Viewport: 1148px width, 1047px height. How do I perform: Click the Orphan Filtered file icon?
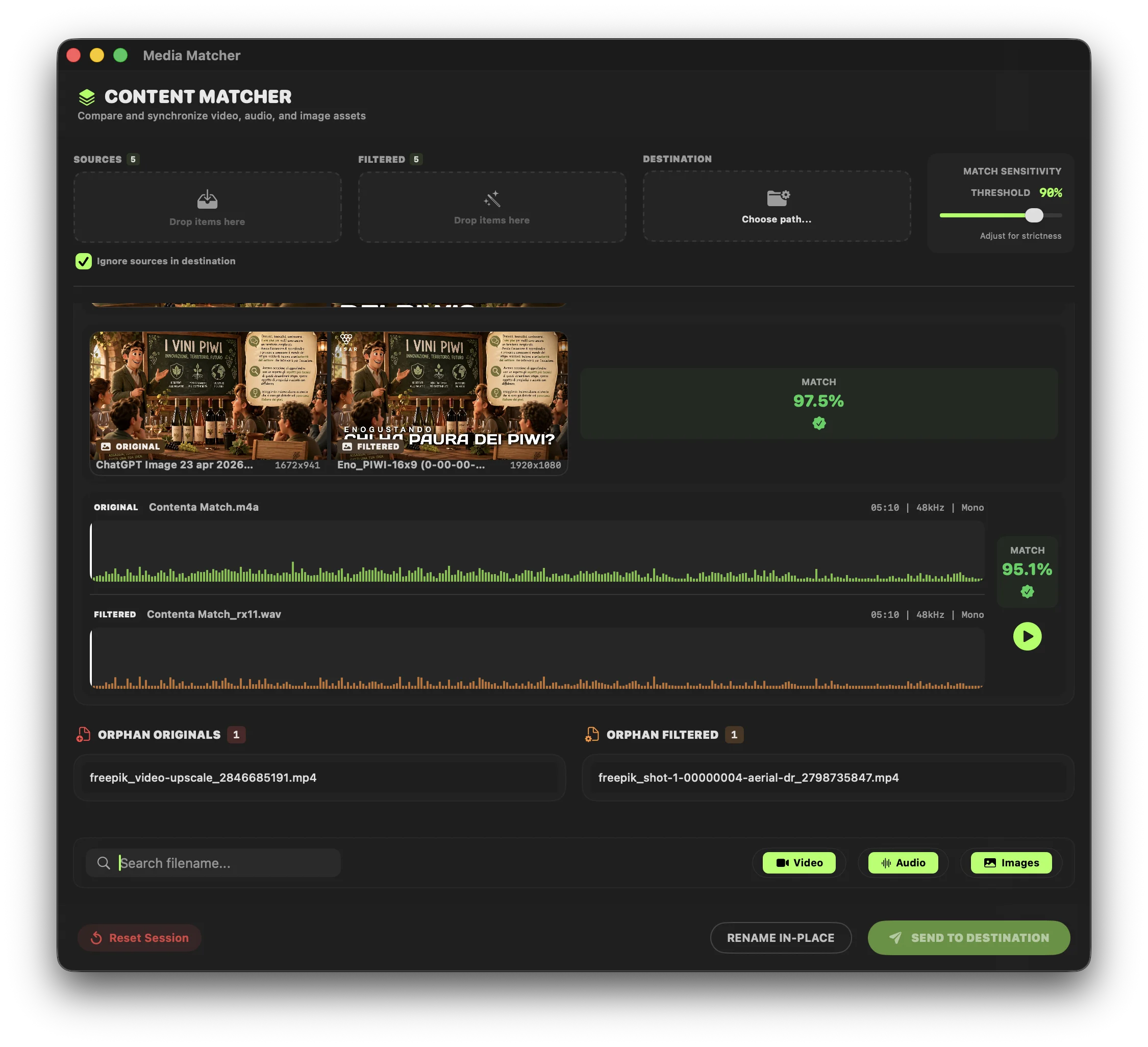(592, 734)
